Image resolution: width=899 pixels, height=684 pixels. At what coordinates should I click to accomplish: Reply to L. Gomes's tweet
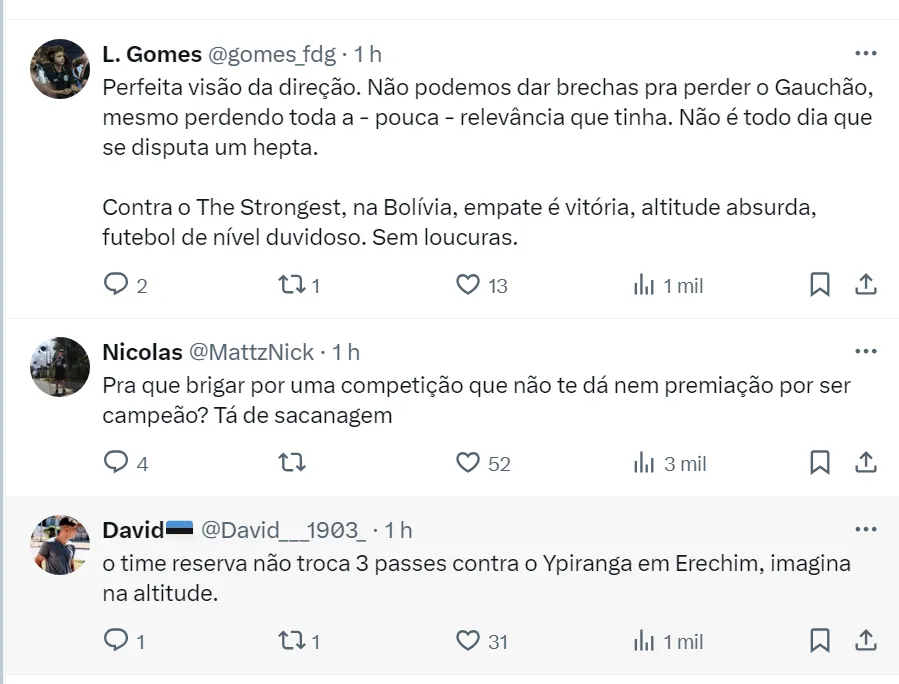point(118,285)
